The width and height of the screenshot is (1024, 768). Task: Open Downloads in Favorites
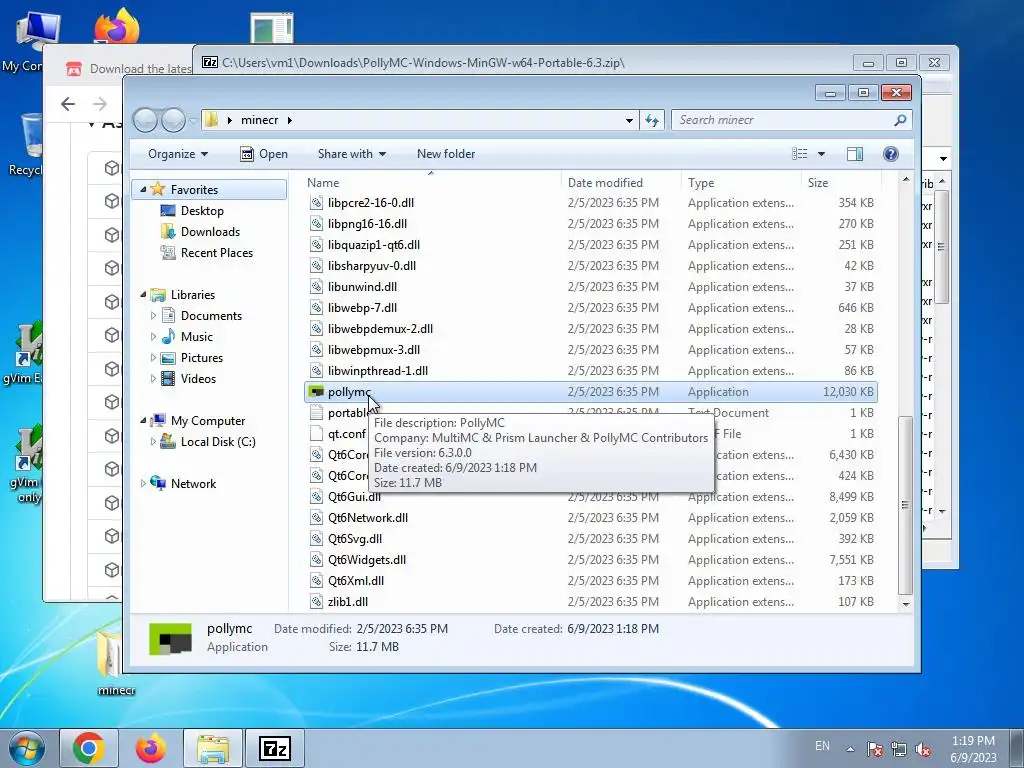coord(210,232)
